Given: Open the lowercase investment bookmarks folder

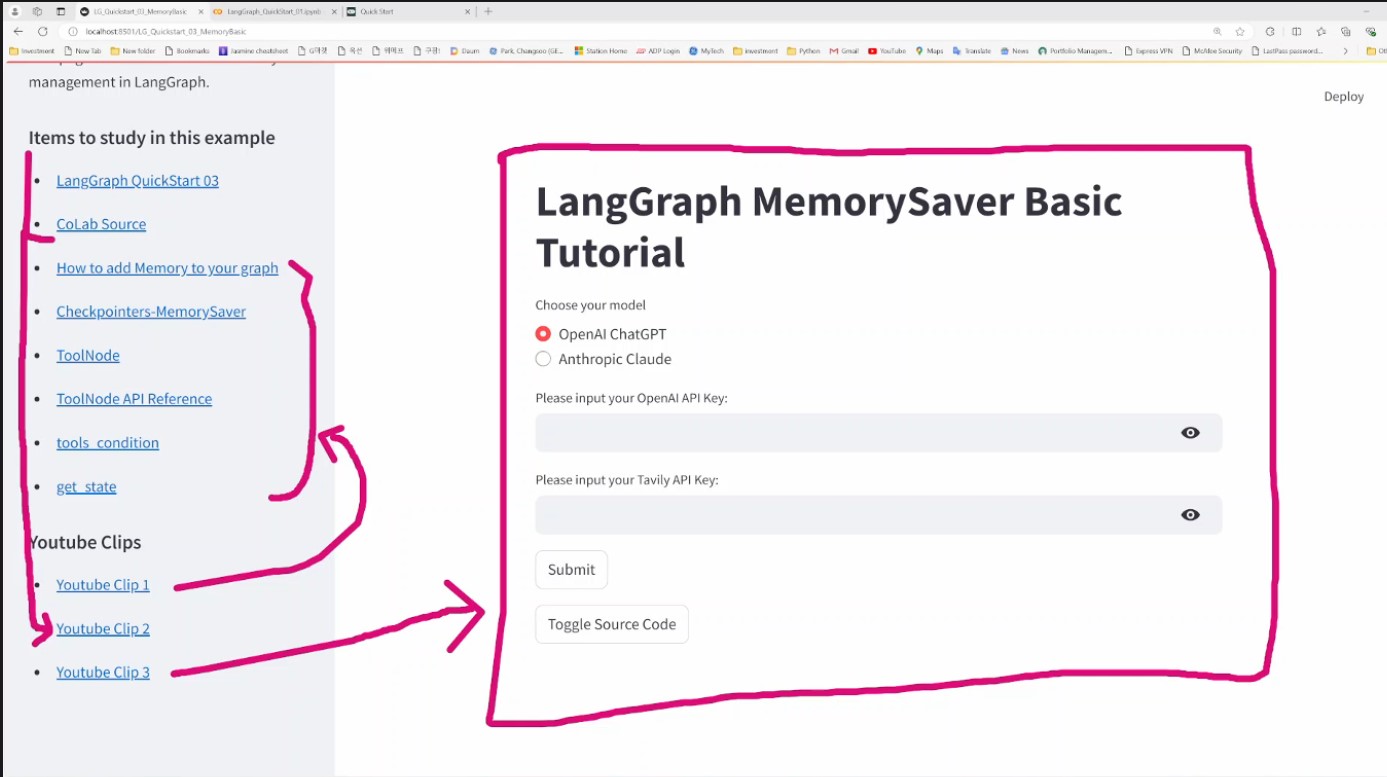Looking at the screenshot, I should tap(755, 50).
